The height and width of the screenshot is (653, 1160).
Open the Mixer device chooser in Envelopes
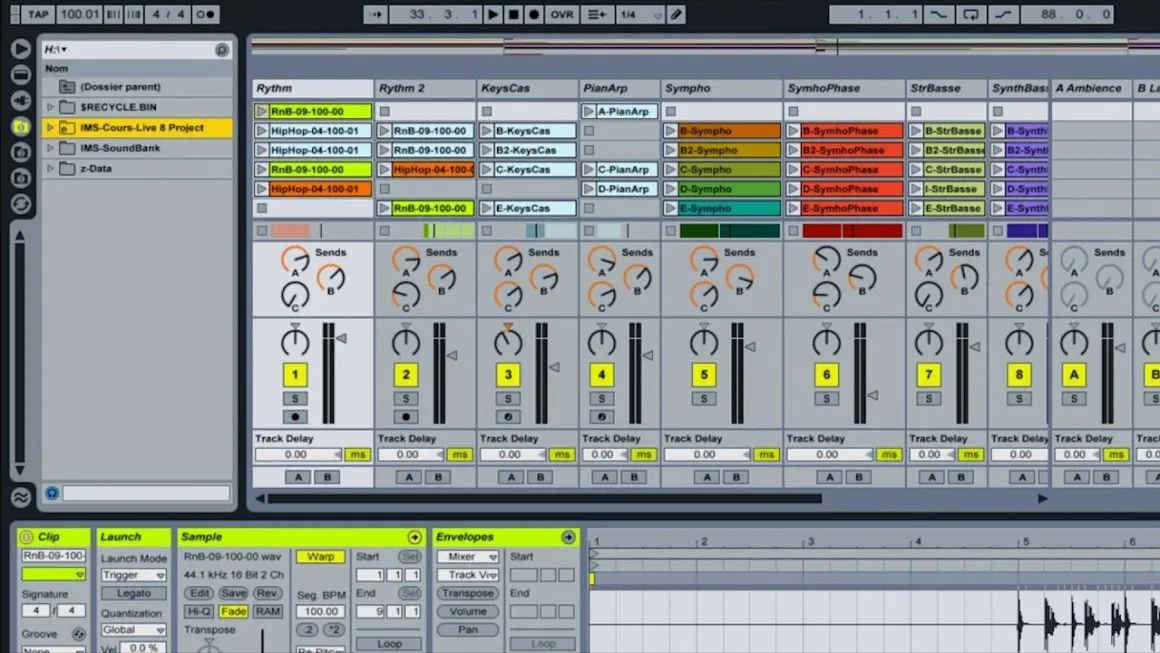467,556
